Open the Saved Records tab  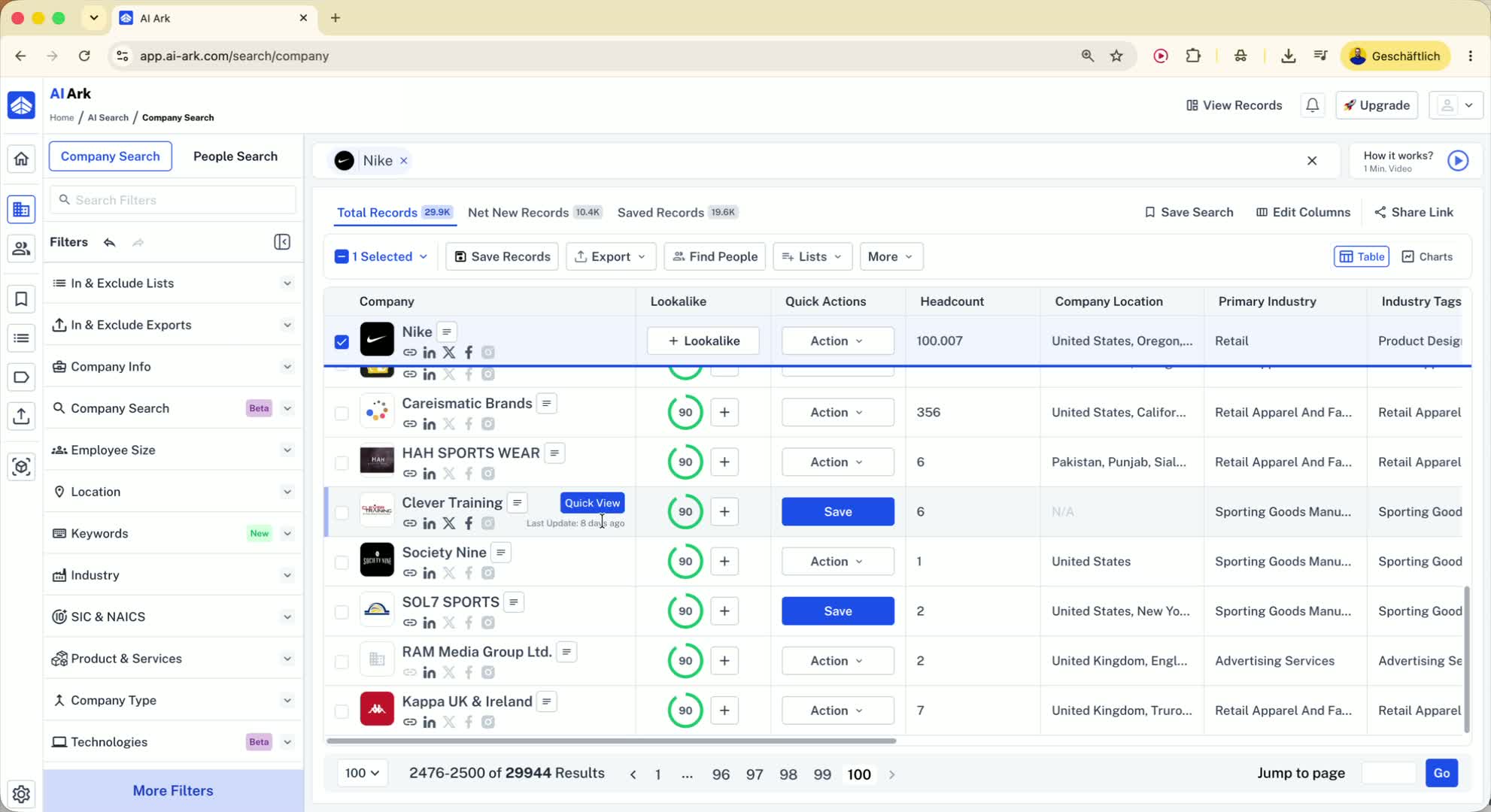coord(678,213)
